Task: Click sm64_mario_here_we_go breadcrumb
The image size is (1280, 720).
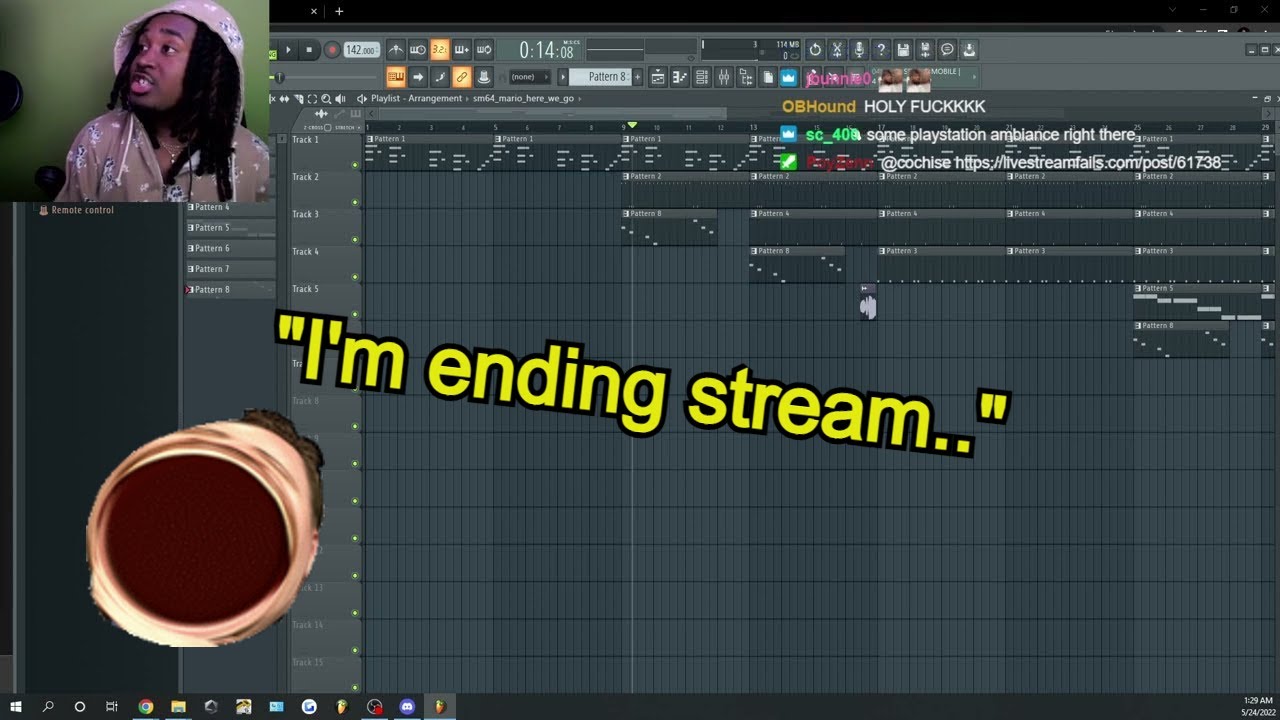Action: 524,99
